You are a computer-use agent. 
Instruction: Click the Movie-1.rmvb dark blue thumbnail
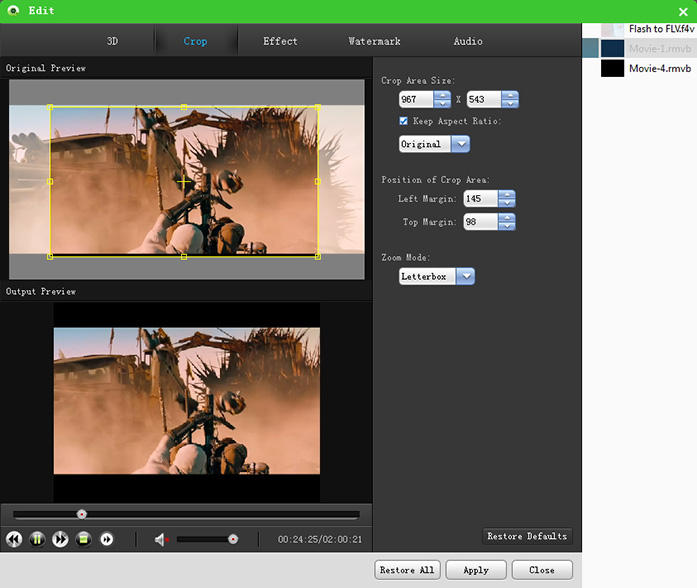tap(613, 48)
